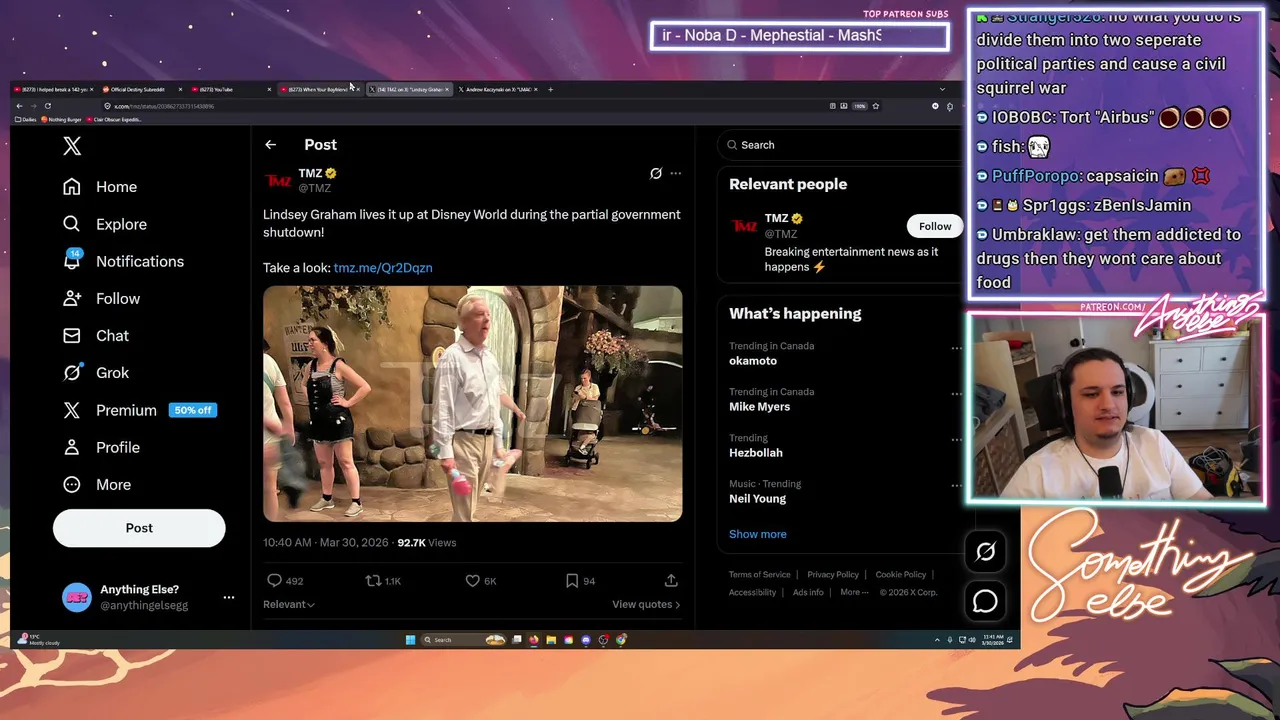Open Notifications with badge 14
This screenshot has height=720, width=1280.
pos(123,261)
